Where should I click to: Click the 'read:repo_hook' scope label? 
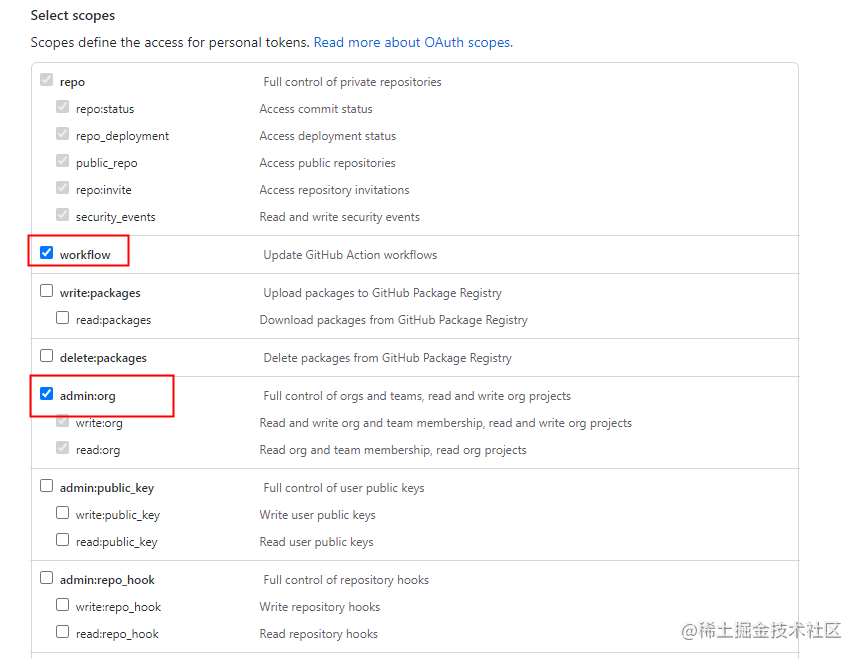tap(117, 634)
